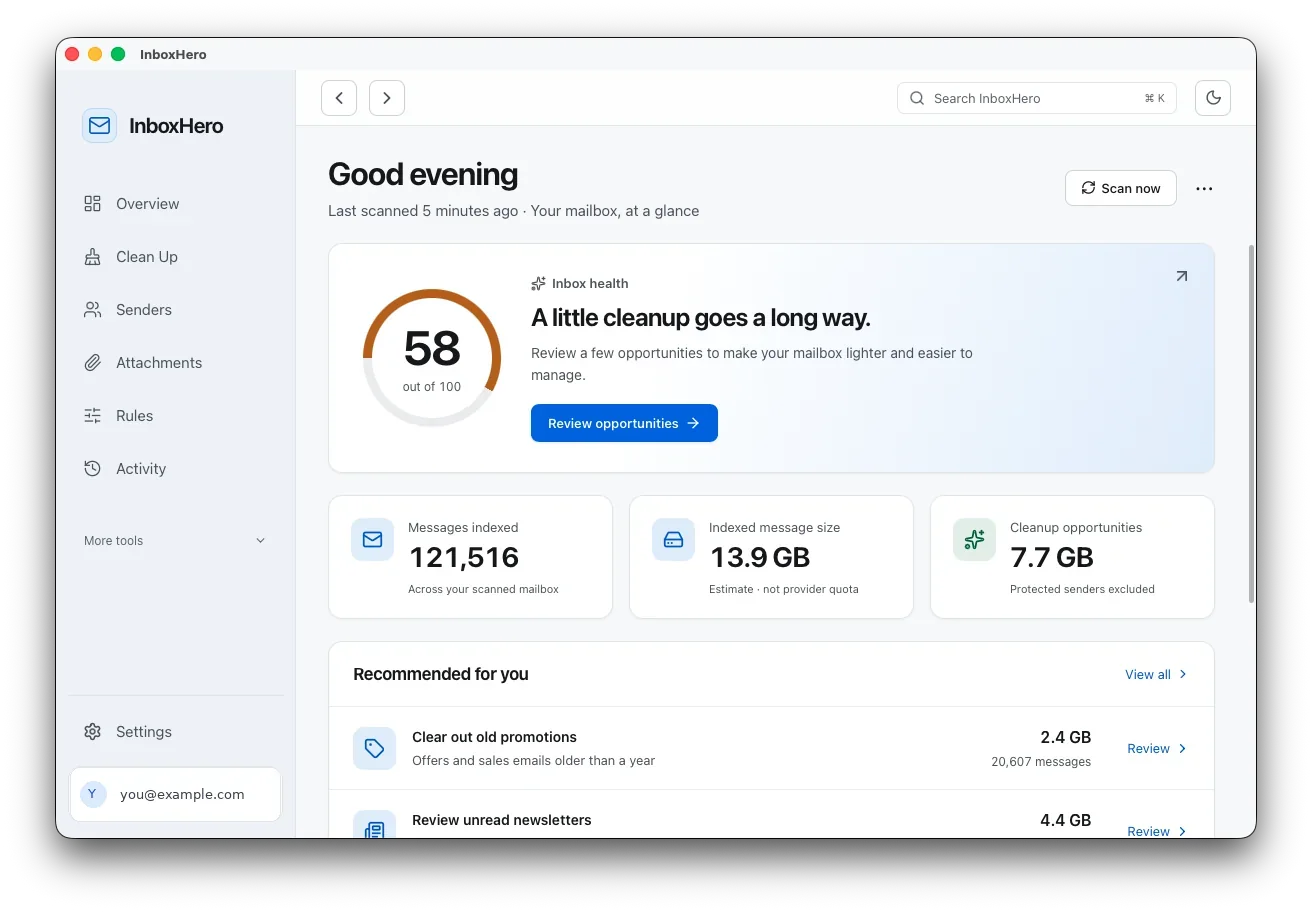Click the Cleanup opportunities sparkle icon
The height and width of the screenshot is (912, 1312).
coord(974,540)
